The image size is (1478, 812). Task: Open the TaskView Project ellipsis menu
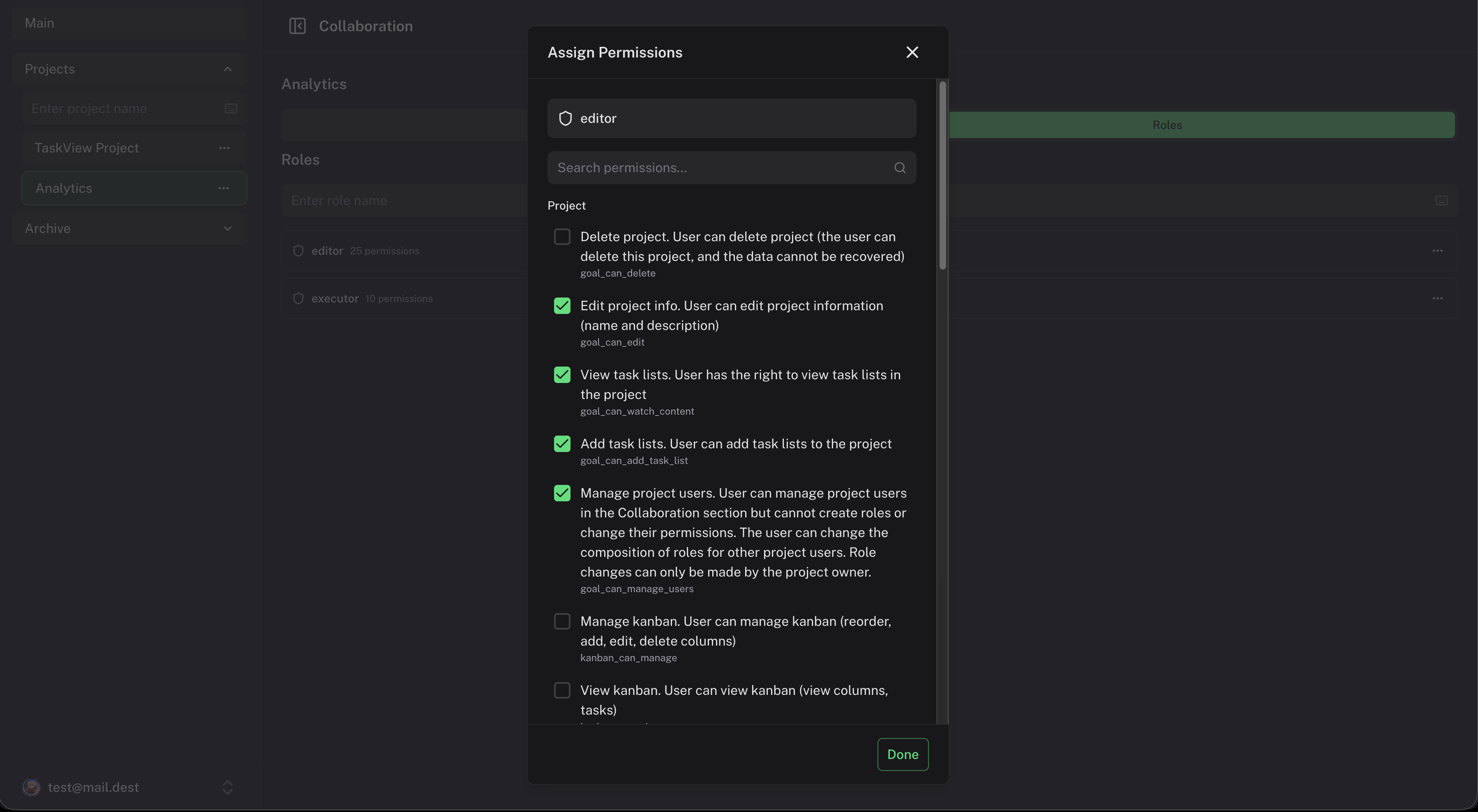point(224,148)
